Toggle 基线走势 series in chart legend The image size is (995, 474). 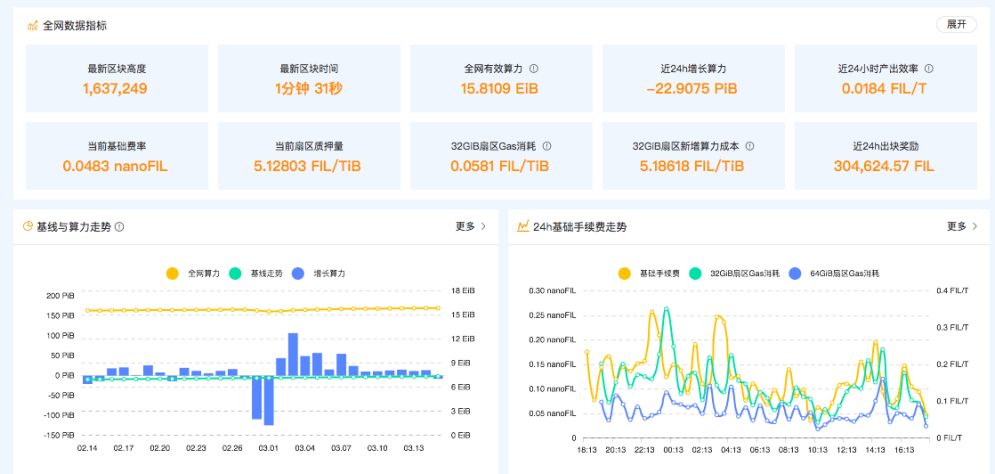pyautogui.click(x=256, y=273)
